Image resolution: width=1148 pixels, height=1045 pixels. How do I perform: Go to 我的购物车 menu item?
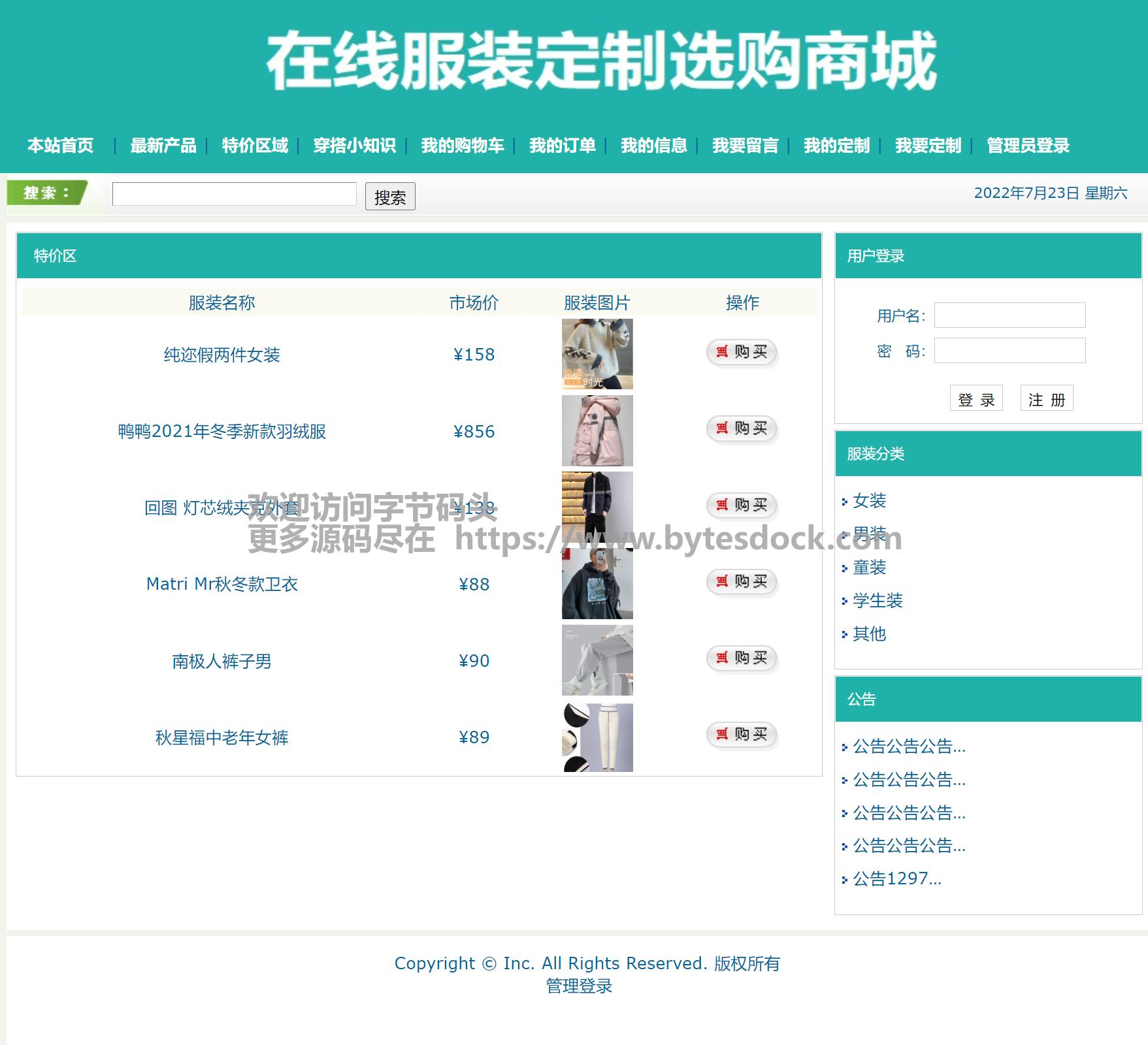[462, 146]
